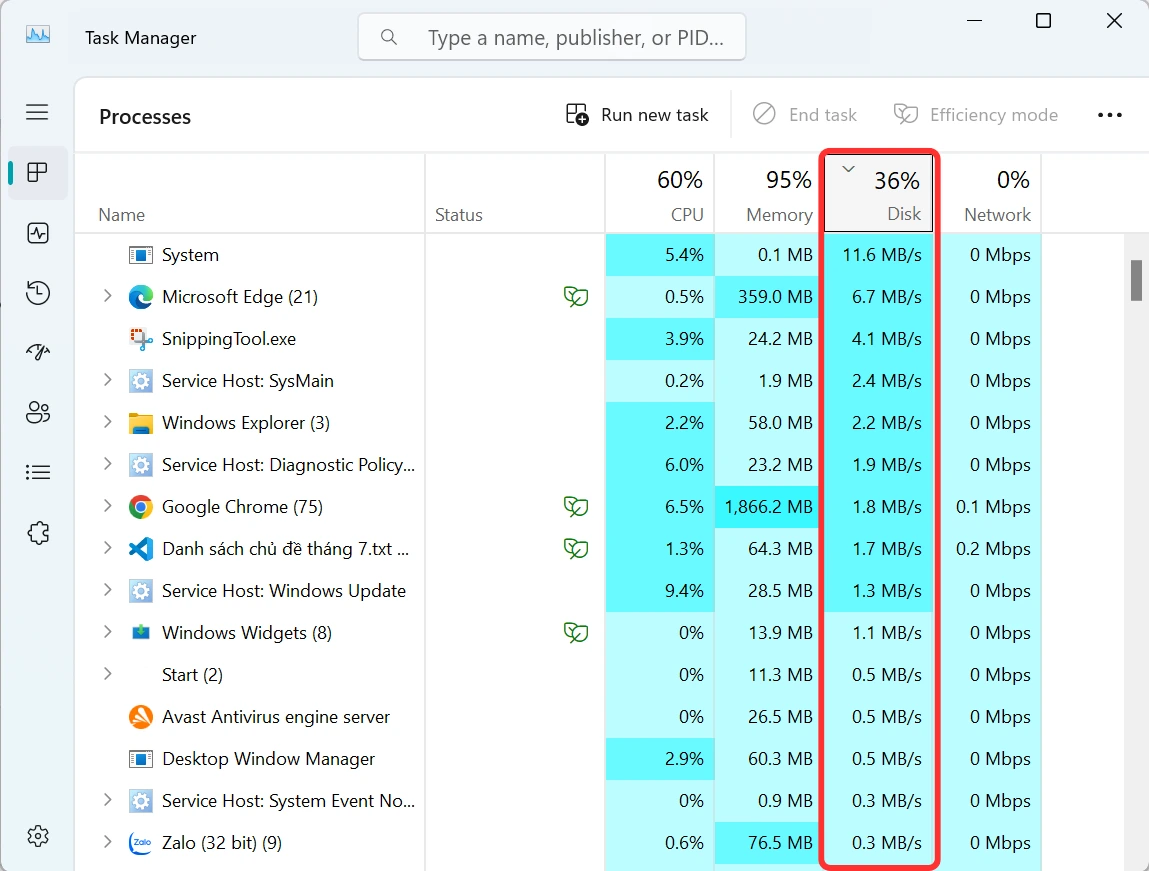
Task: Click Chrome's 1,866.2 MB memory value
Action: tap(769, 507)
